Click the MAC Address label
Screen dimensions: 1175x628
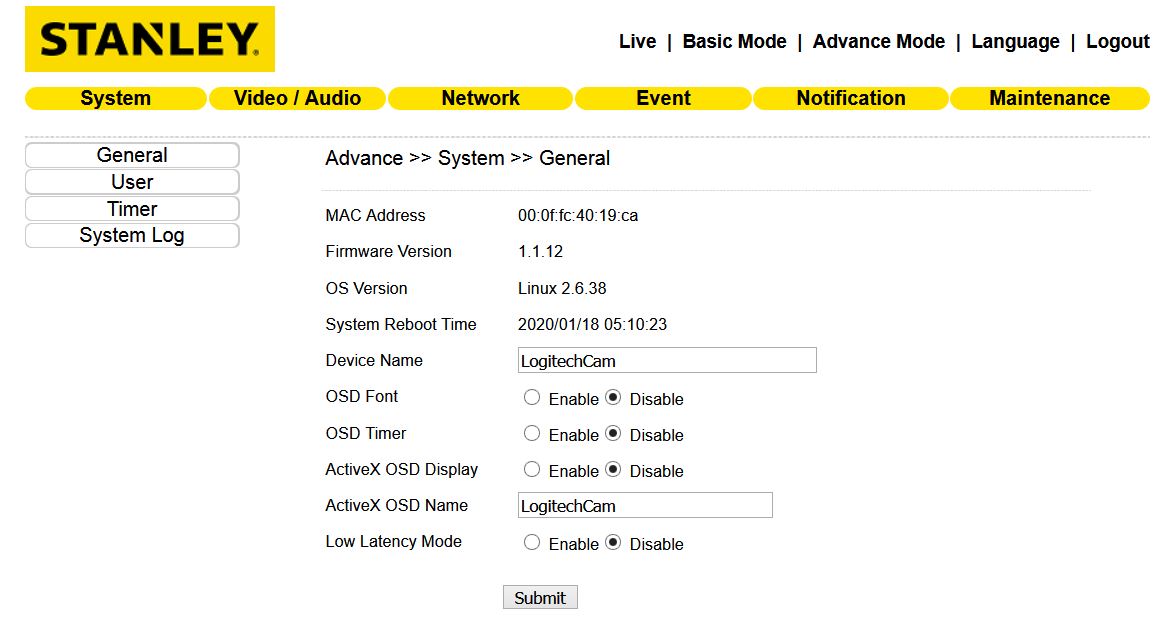(375, 216)
